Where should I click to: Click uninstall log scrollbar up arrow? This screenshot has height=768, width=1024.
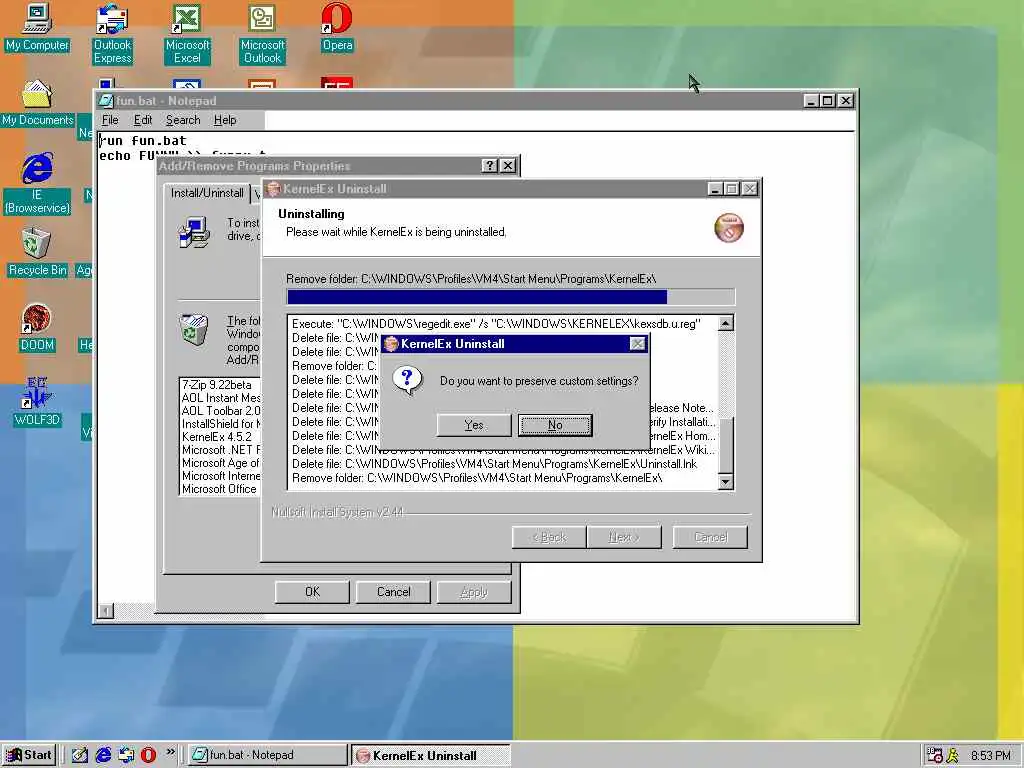tap(726, 323)
